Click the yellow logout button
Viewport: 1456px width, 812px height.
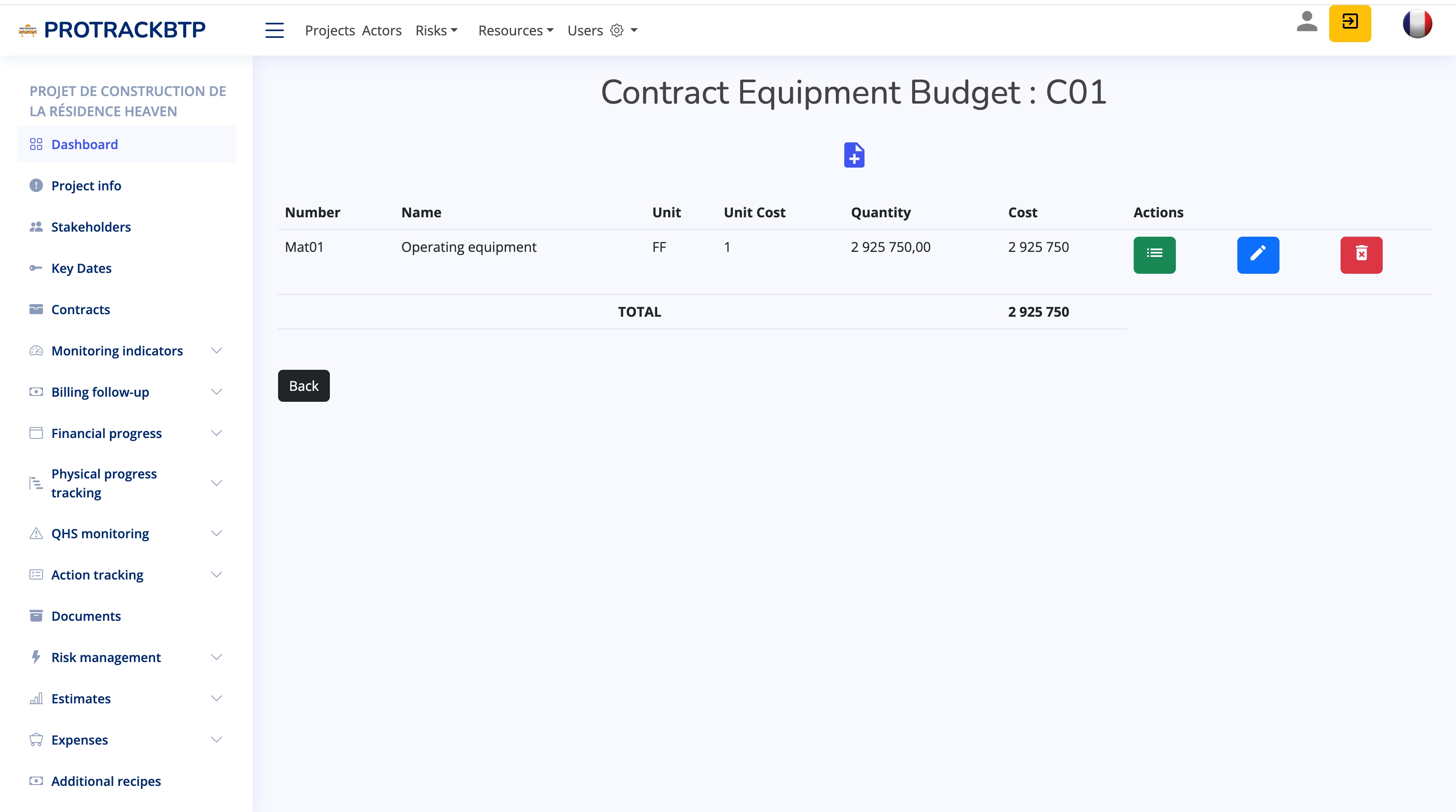point(1350,23)
